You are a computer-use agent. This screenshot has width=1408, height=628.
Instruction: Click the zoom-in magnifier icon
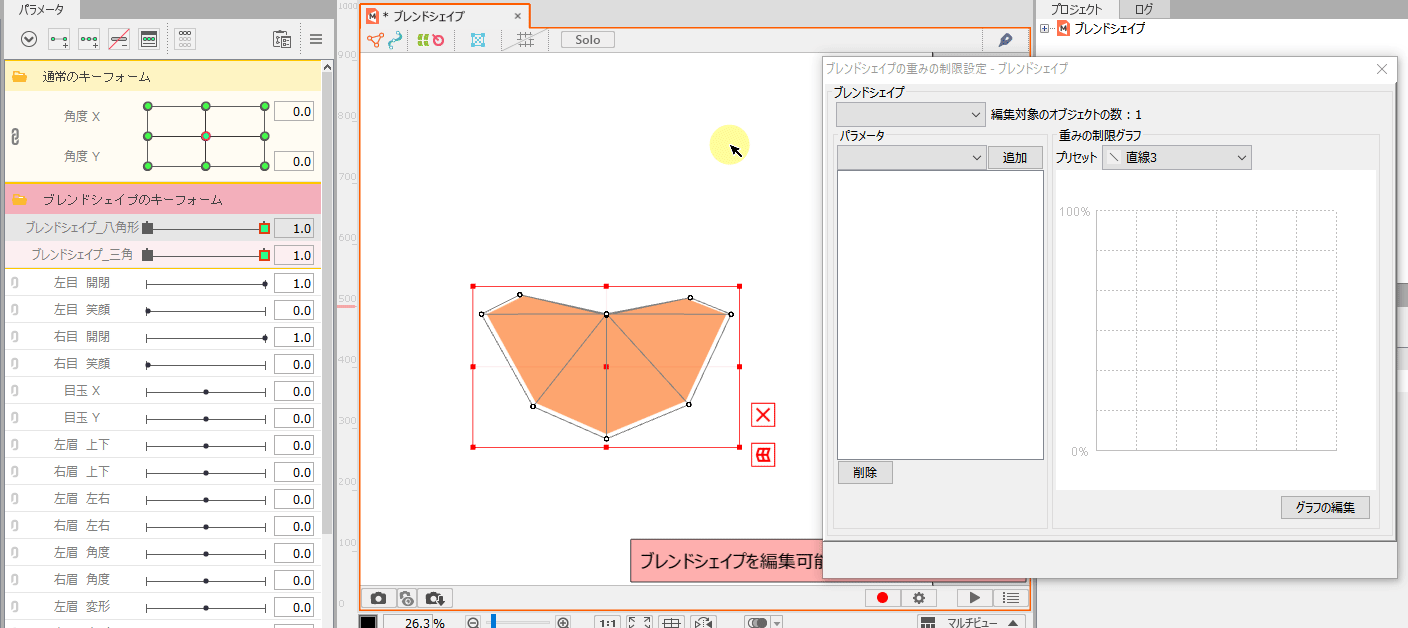point(563,623)
